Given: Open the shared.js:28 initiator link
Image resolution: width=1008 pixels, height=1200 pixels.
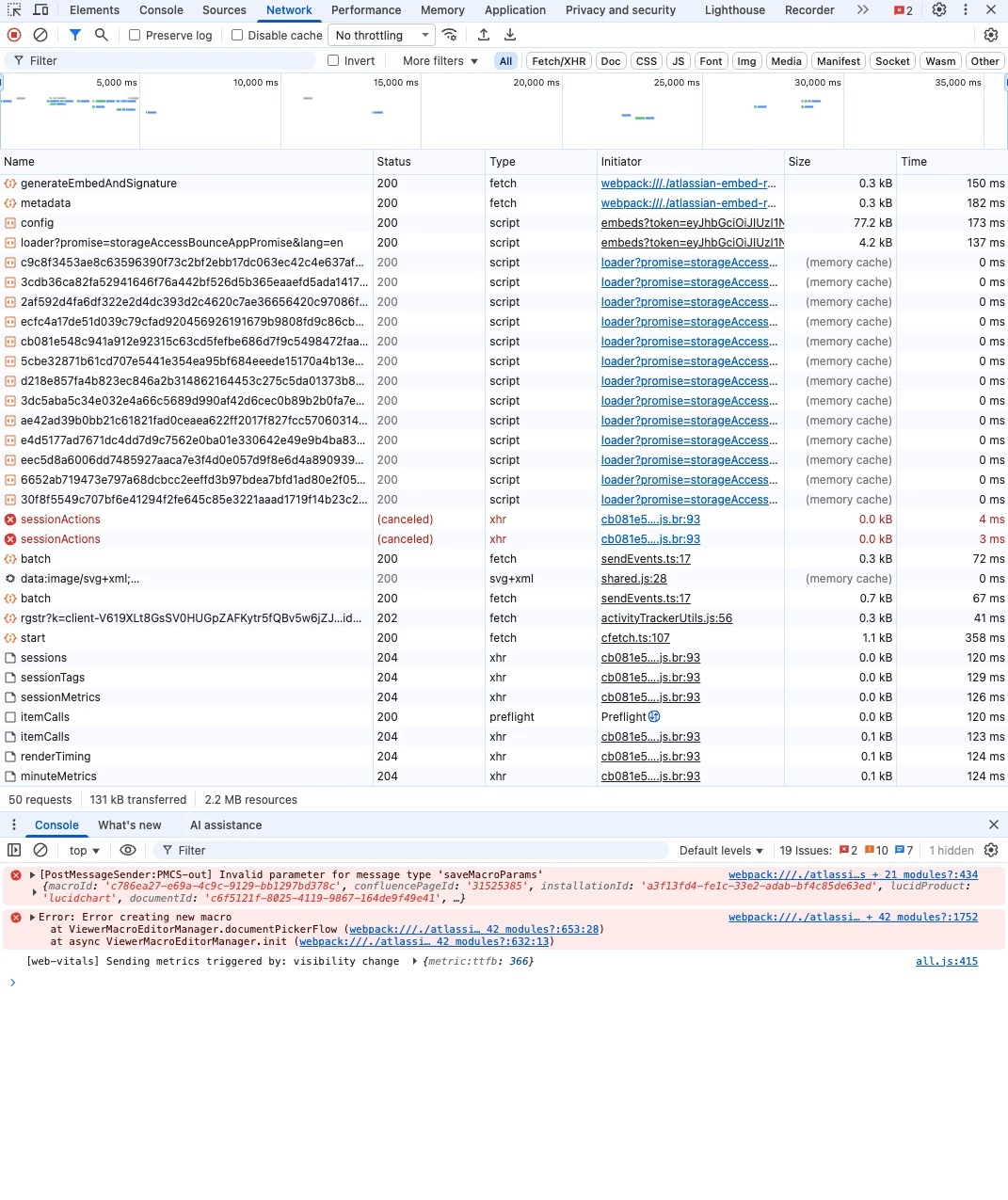Looking at the screenshot, I should click(x=633, y=579).
